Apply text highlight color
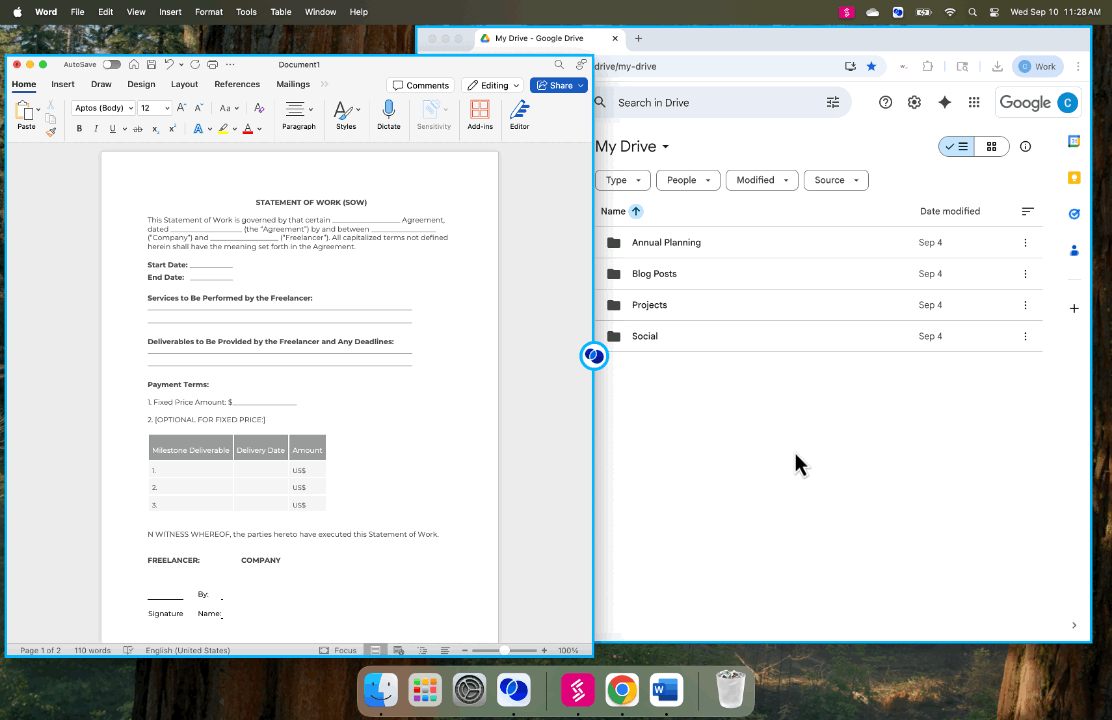Image resolution: width=1112 pixels, height=720 pixels. pyautogui.click(x=224, y=129)
